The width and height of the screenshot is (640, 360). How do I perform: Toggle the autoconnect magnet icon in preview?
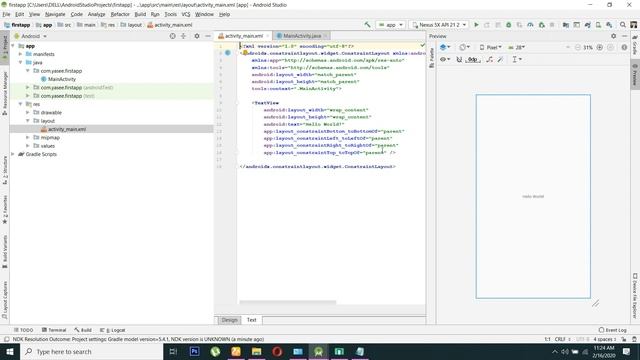tap(459, 59)
